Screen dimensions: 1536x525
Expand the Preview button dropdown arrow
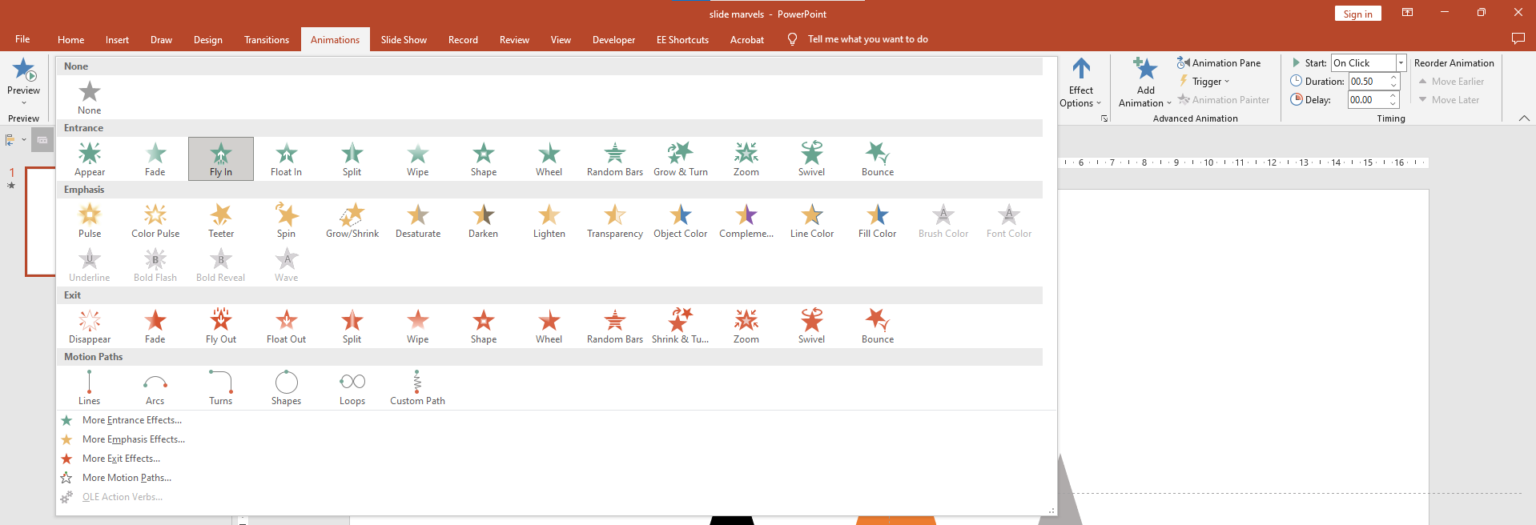tap(23, 103)
